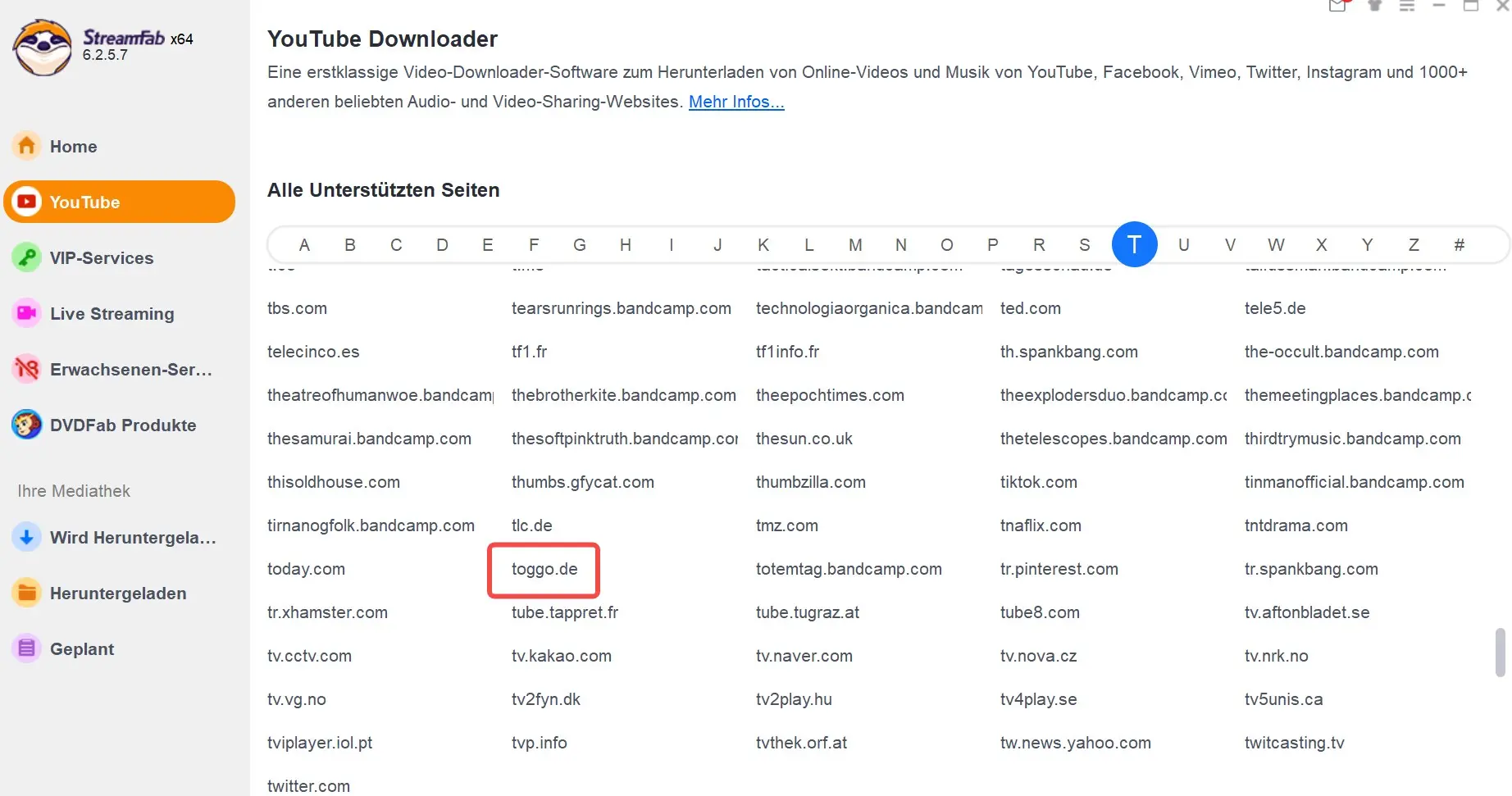1512x796 pixels.
Task: Switch to letter N tab
Action: tap(901, 244)
